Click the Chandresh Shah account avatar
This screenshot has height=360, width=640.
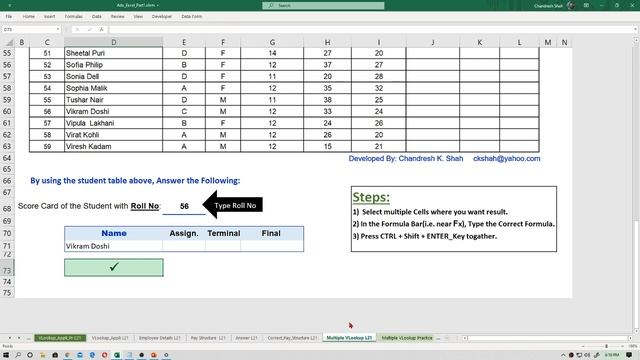[571, 5]
